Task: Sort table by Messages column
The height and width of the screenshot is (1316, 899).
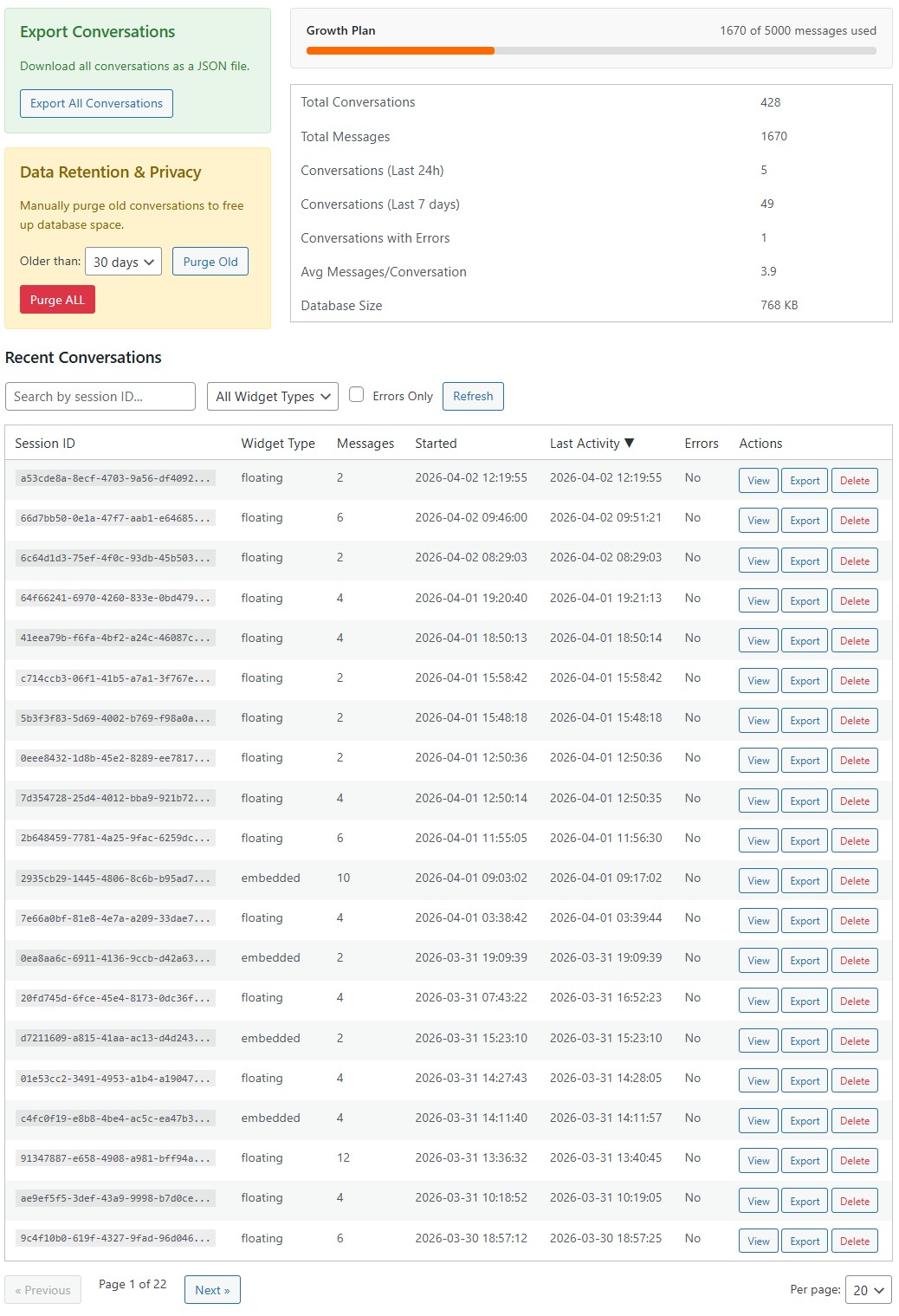Action: 365,444
